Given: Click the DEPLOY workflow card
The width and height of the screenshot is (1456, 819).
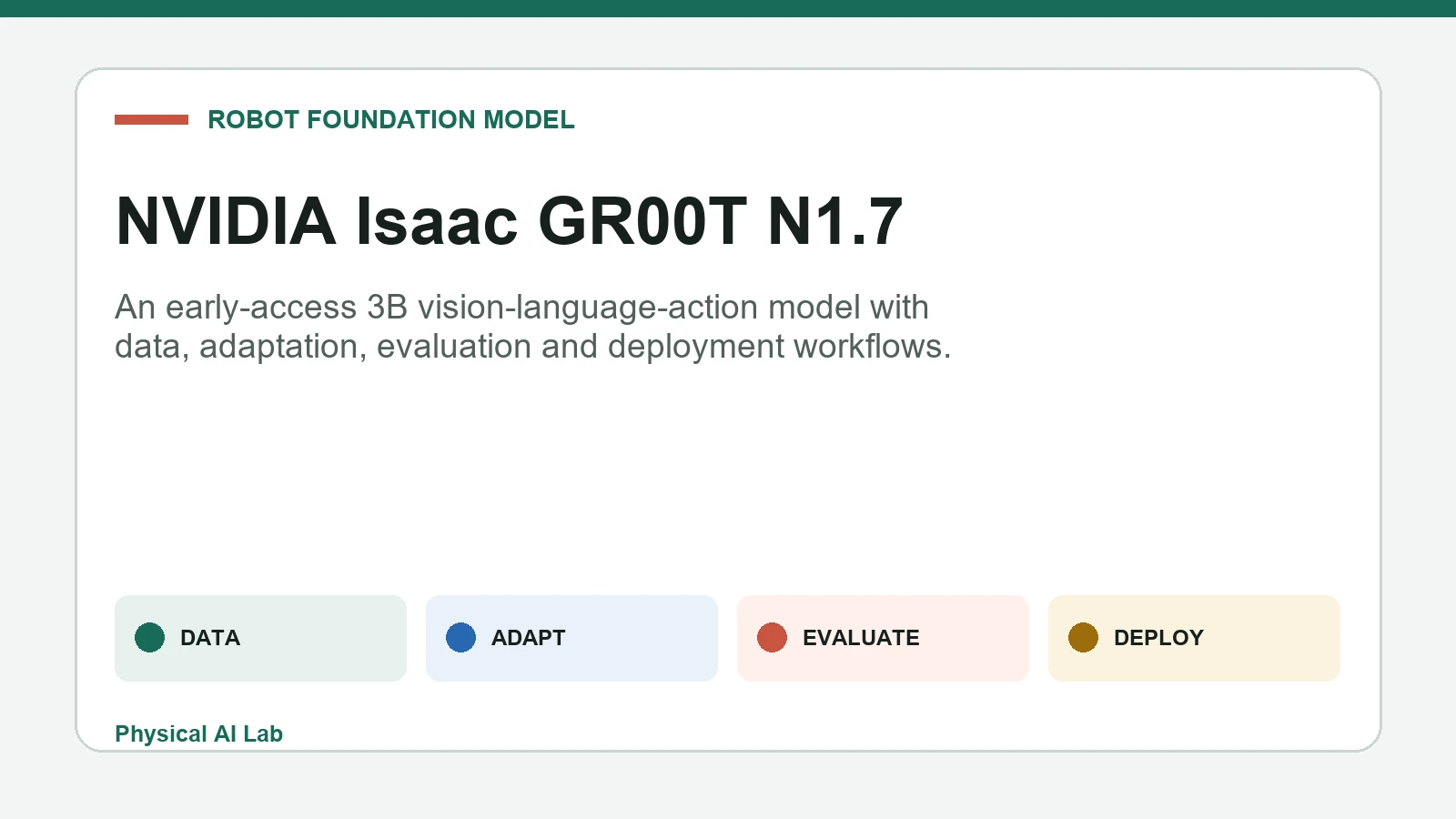Looking at the screenshot, I should (x=1194, y=638).
